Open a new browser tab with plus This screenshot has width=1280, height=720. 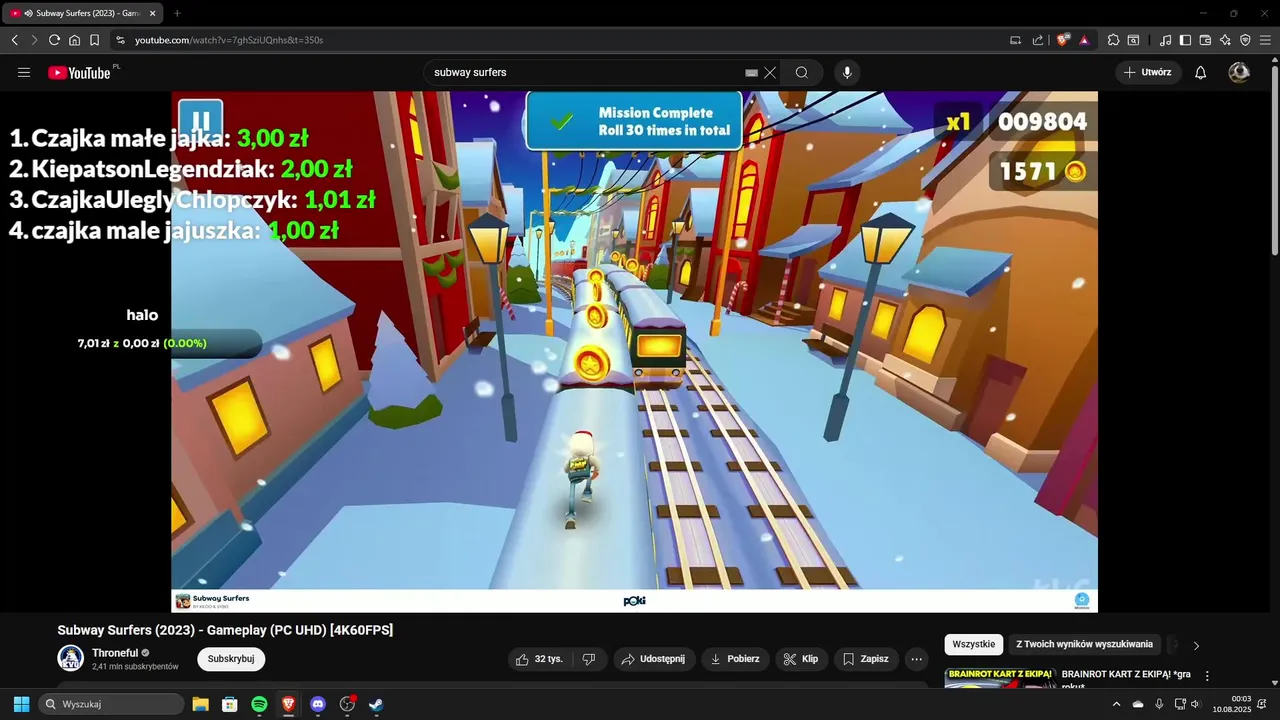pos(177,14)
